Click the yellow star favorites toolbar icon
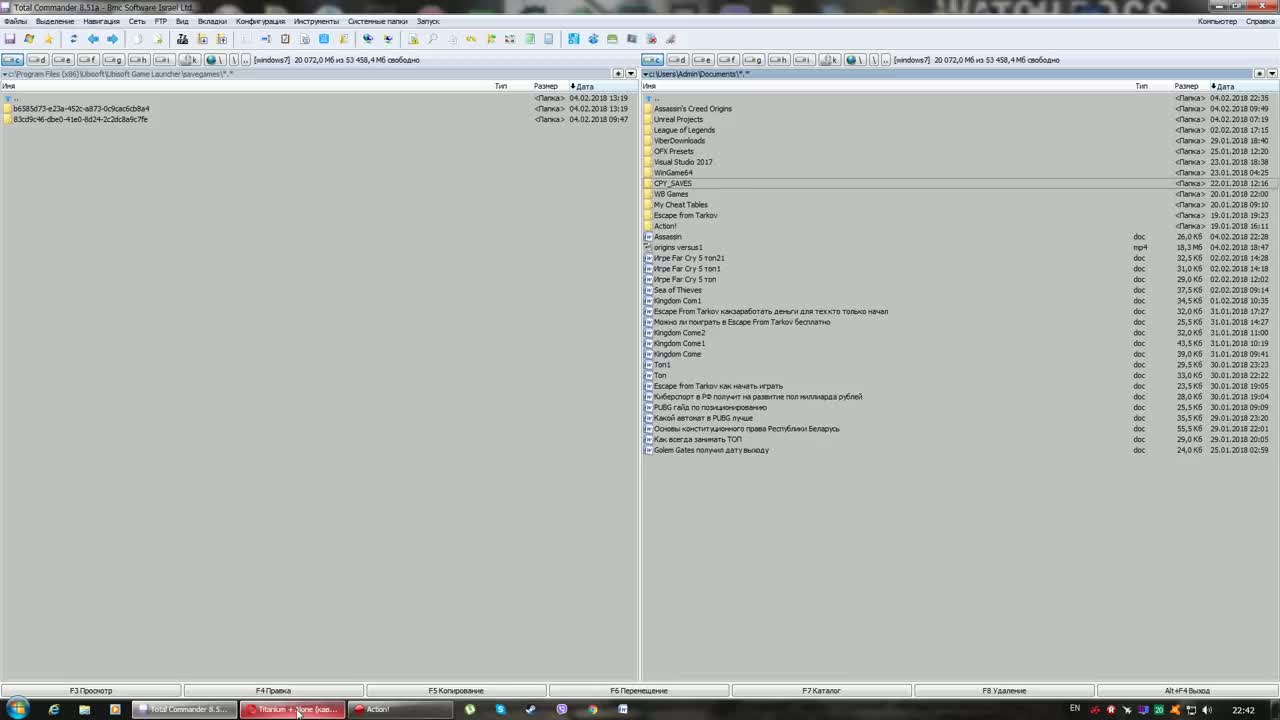1280x720 pixels. (x=48, y=39)
